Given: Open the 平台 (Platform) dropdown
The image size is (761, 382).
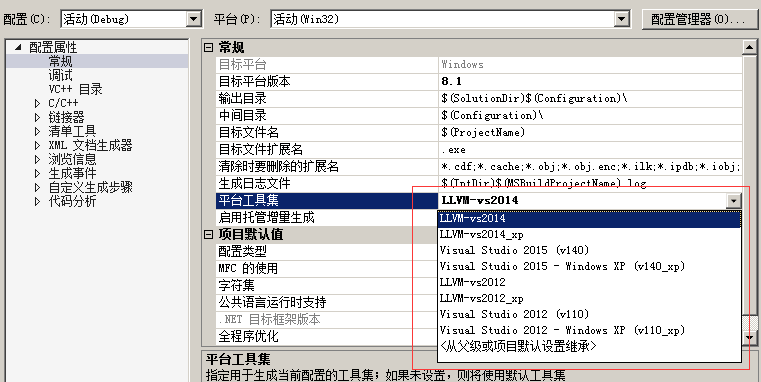Looking at the screenshot, I should (622, 19).
